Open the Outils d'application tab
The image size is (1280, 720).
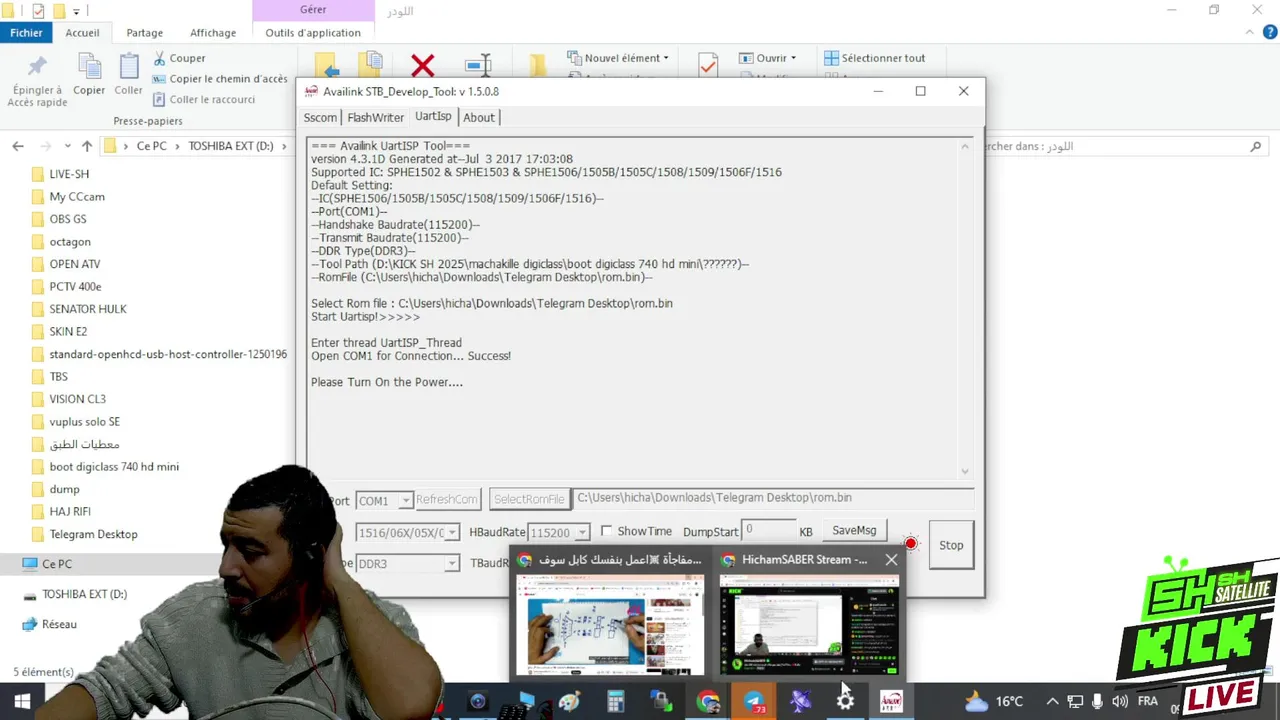[313, 32]
